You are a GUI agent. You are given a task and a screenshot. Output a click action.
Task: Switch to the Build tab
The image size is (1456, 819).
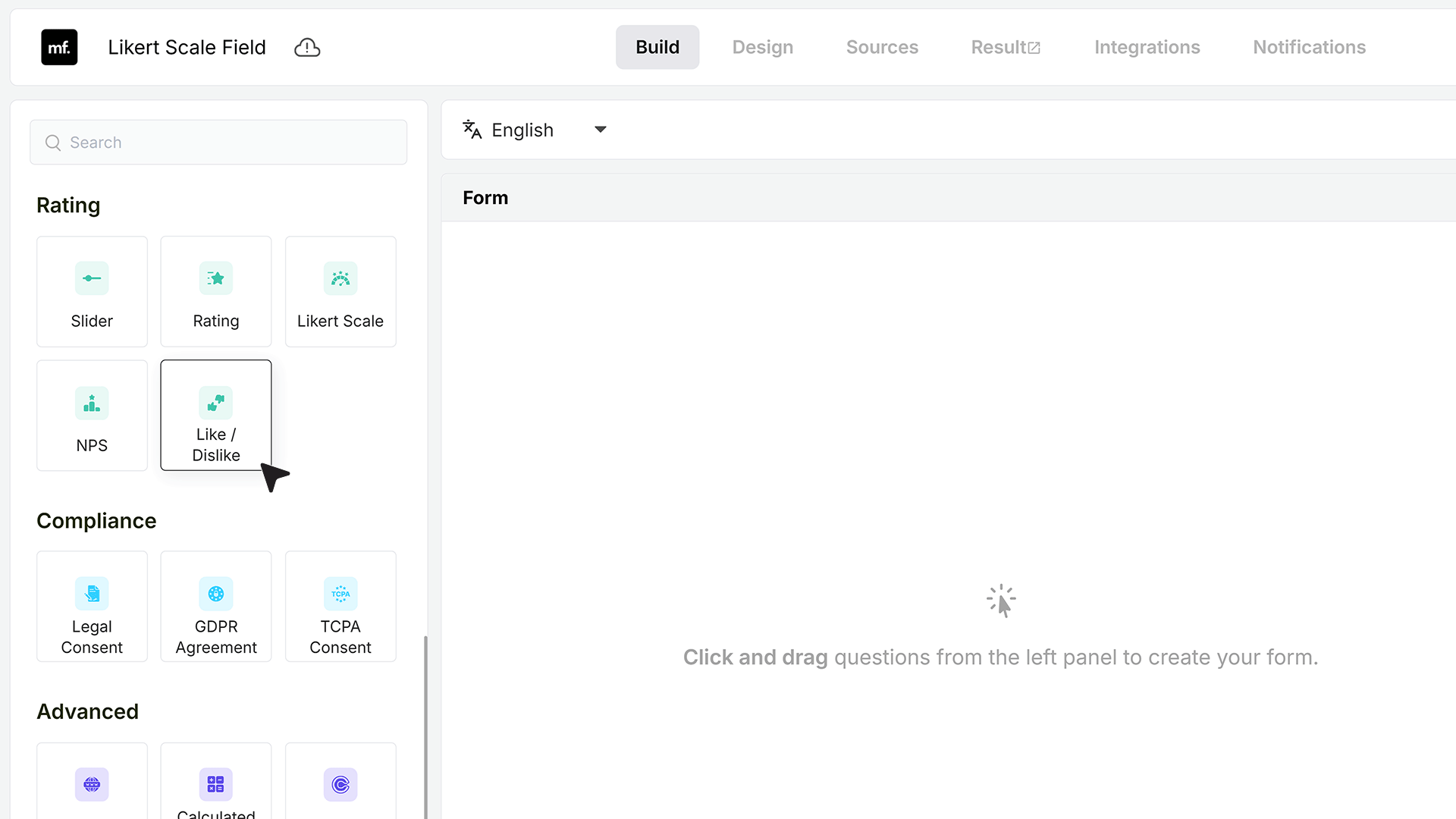pos(657,47)
